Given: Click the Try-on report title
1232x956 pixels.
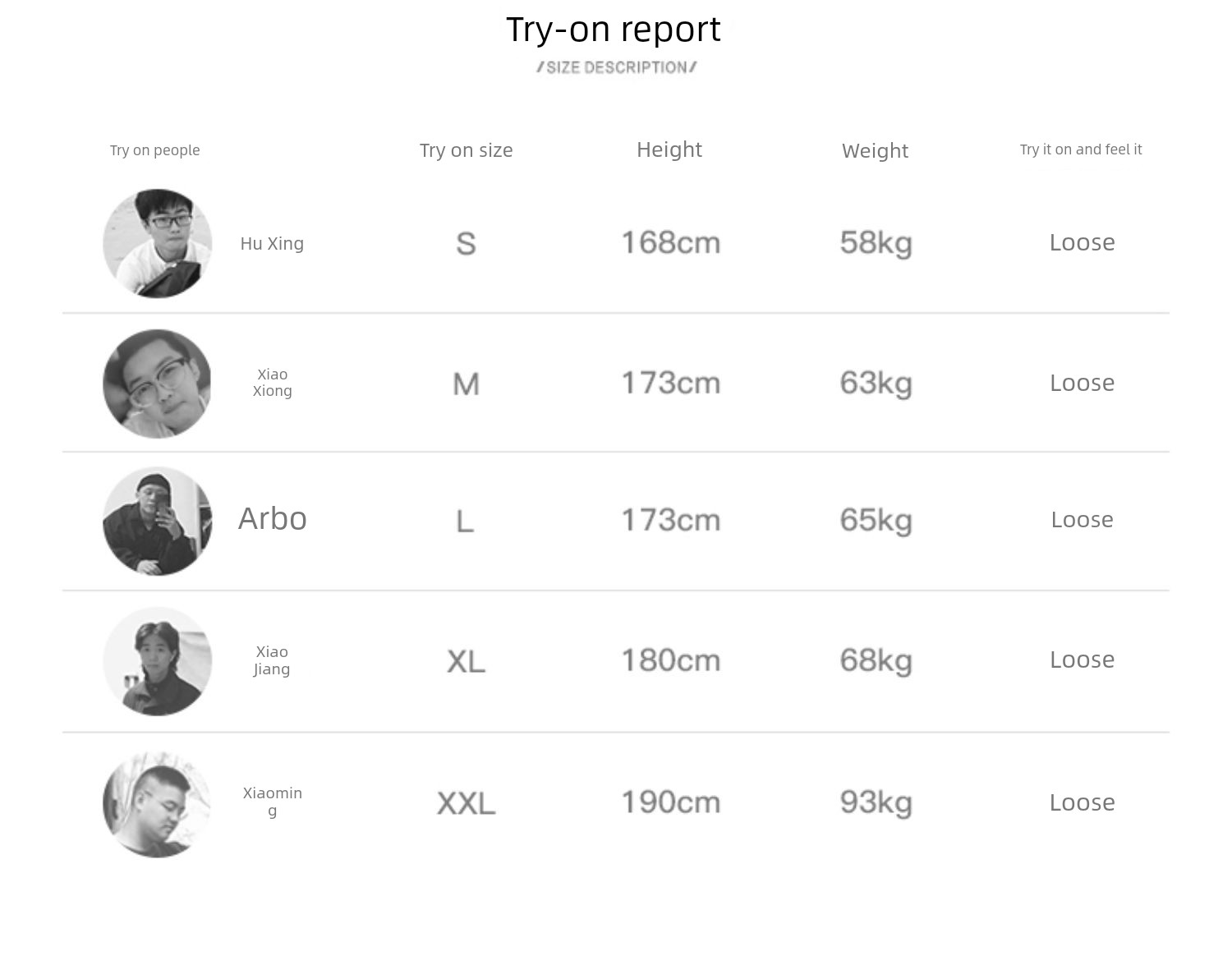Looking at the screenshot, I should (614, 30).
